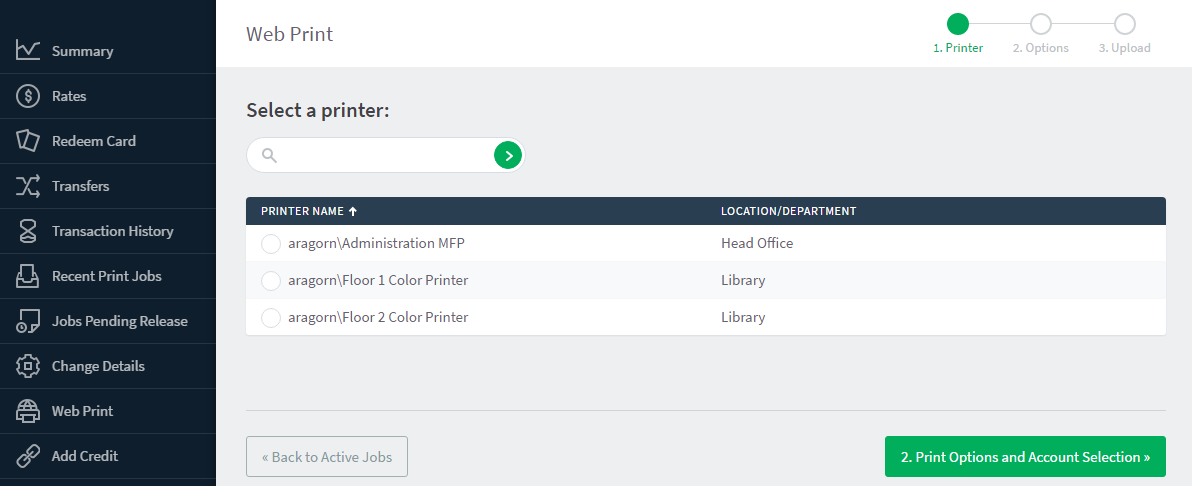
Task: Click the Change Details gear icon
Action: click(x=28, y=366)
